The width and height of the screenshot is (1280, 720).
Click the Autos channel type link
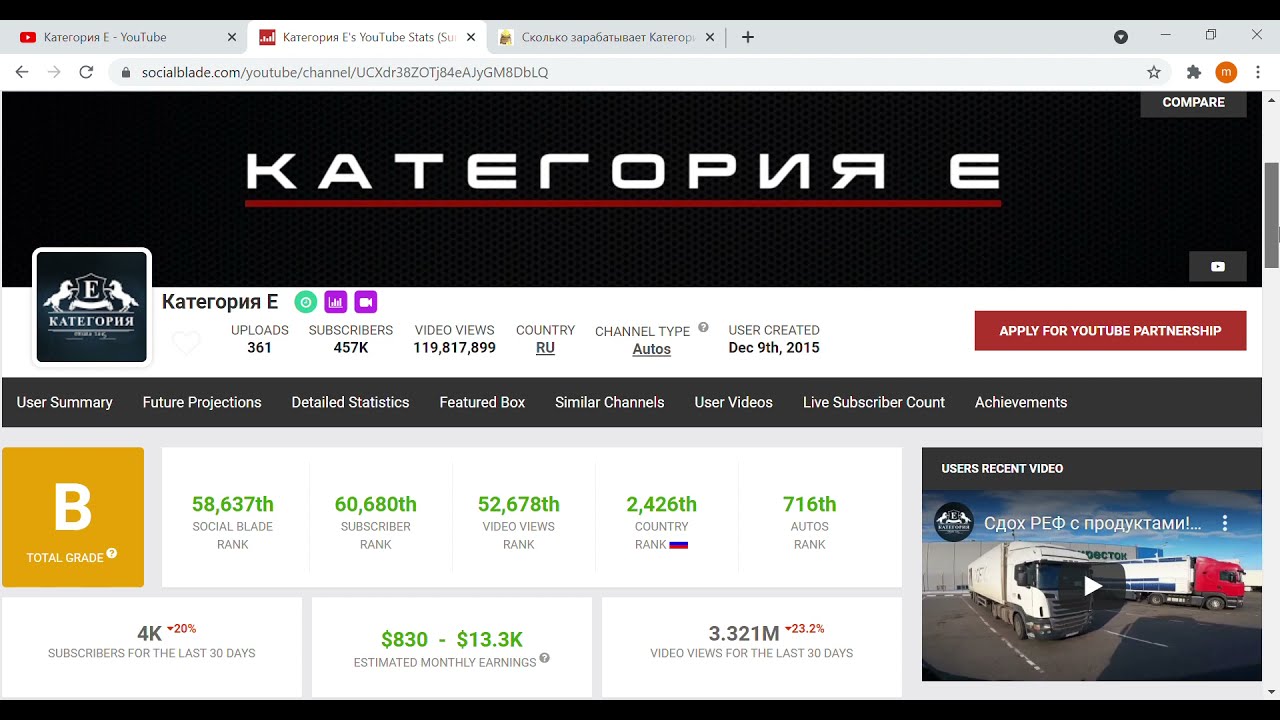[652, 349]
